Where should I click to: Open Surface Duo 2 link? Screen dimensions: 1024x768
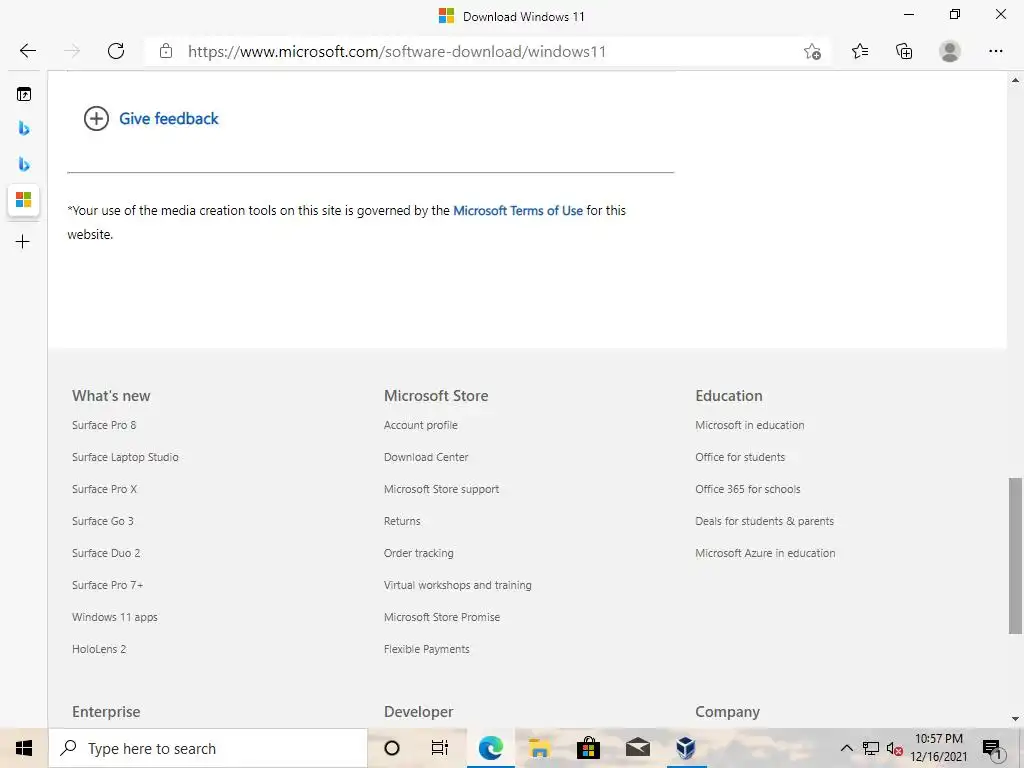[106, 553]
